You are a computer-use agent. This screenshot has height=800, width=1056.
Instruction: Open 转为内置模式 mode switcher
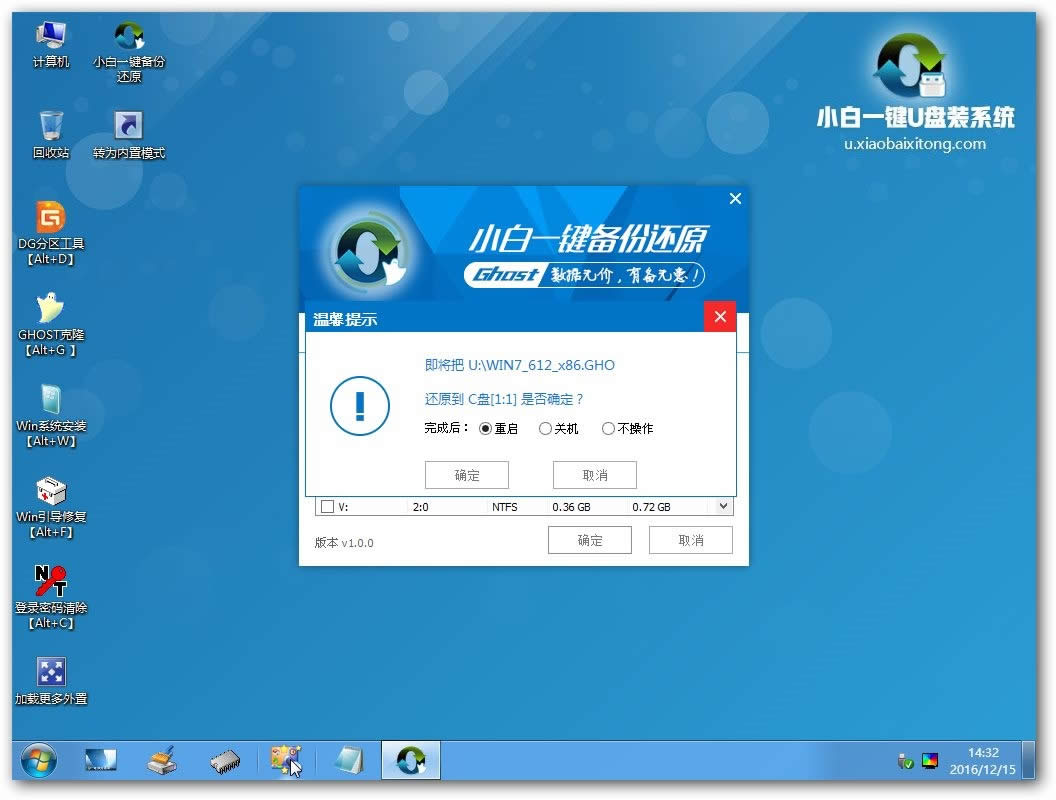[128, 124]
